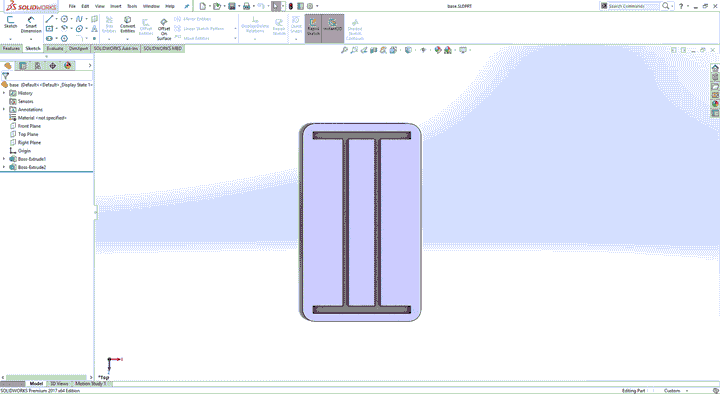Viewport: 720px width, 394px height.
Task: Click the FeatureManager filter field
Action: [x=47, y=76]
